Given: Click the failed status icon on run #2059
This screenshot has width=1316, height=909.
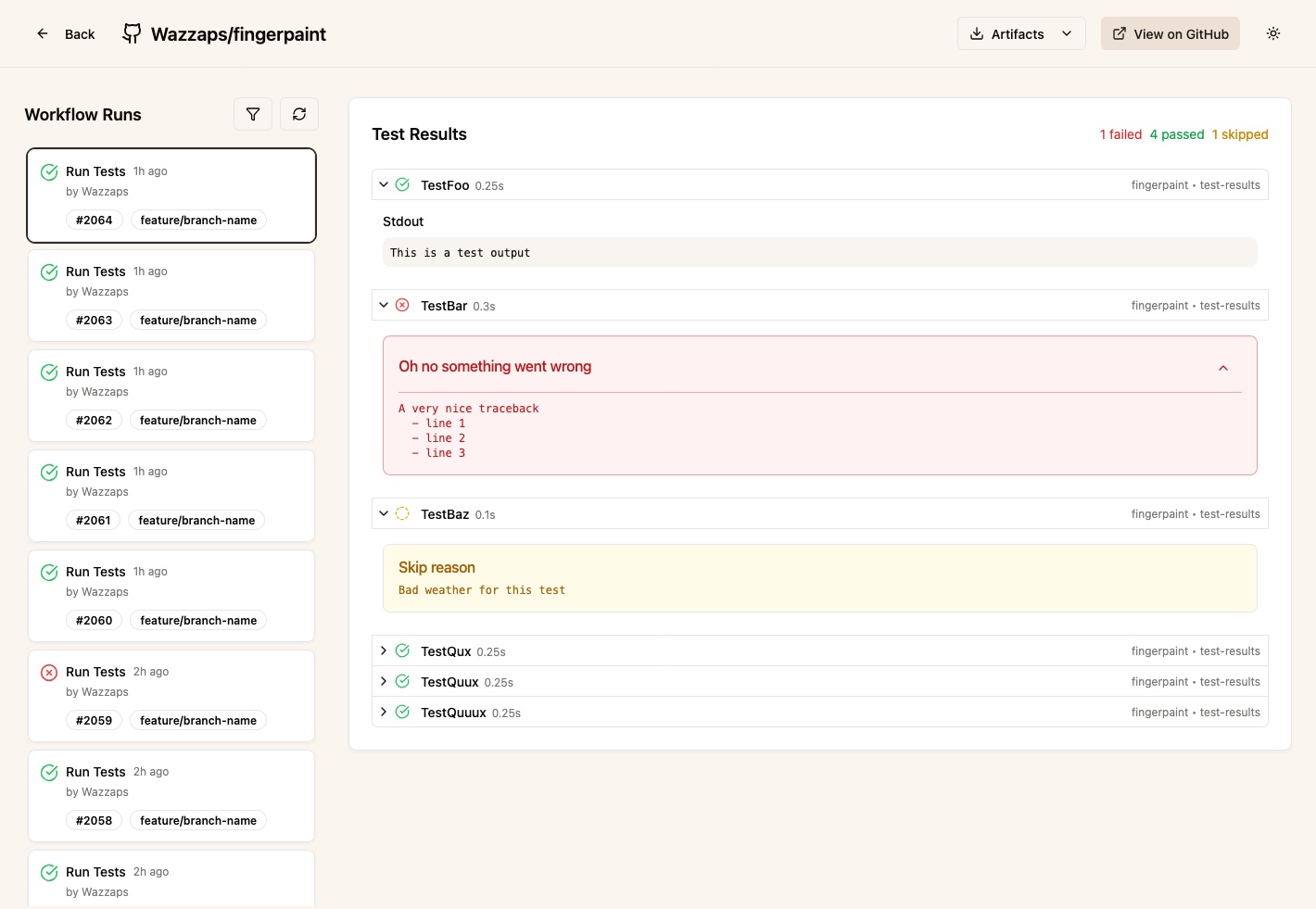Looking at the screenshot, I should 49,673.
